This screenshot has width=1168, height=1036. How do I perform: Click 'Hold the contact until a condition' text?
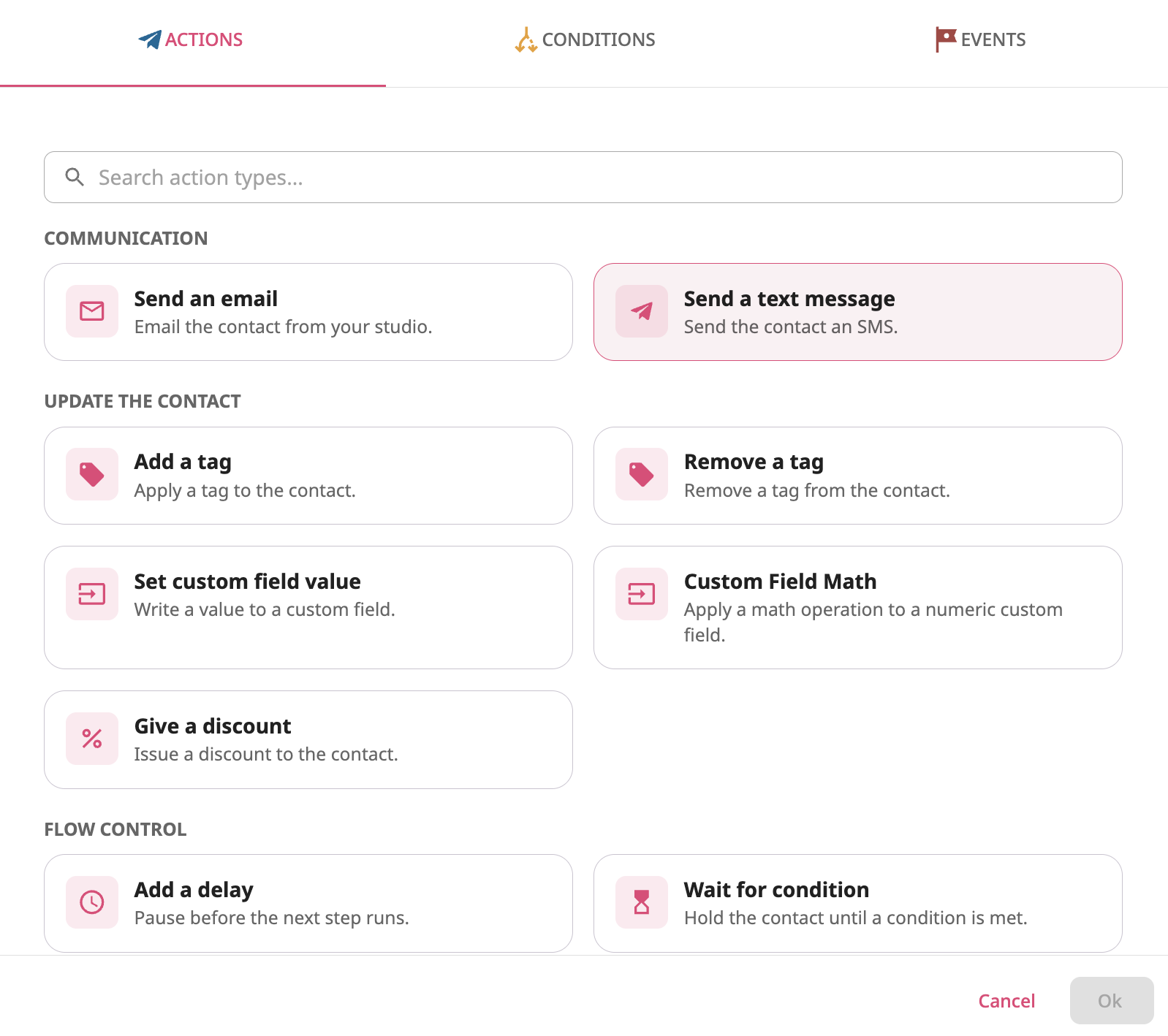[855, 918]
